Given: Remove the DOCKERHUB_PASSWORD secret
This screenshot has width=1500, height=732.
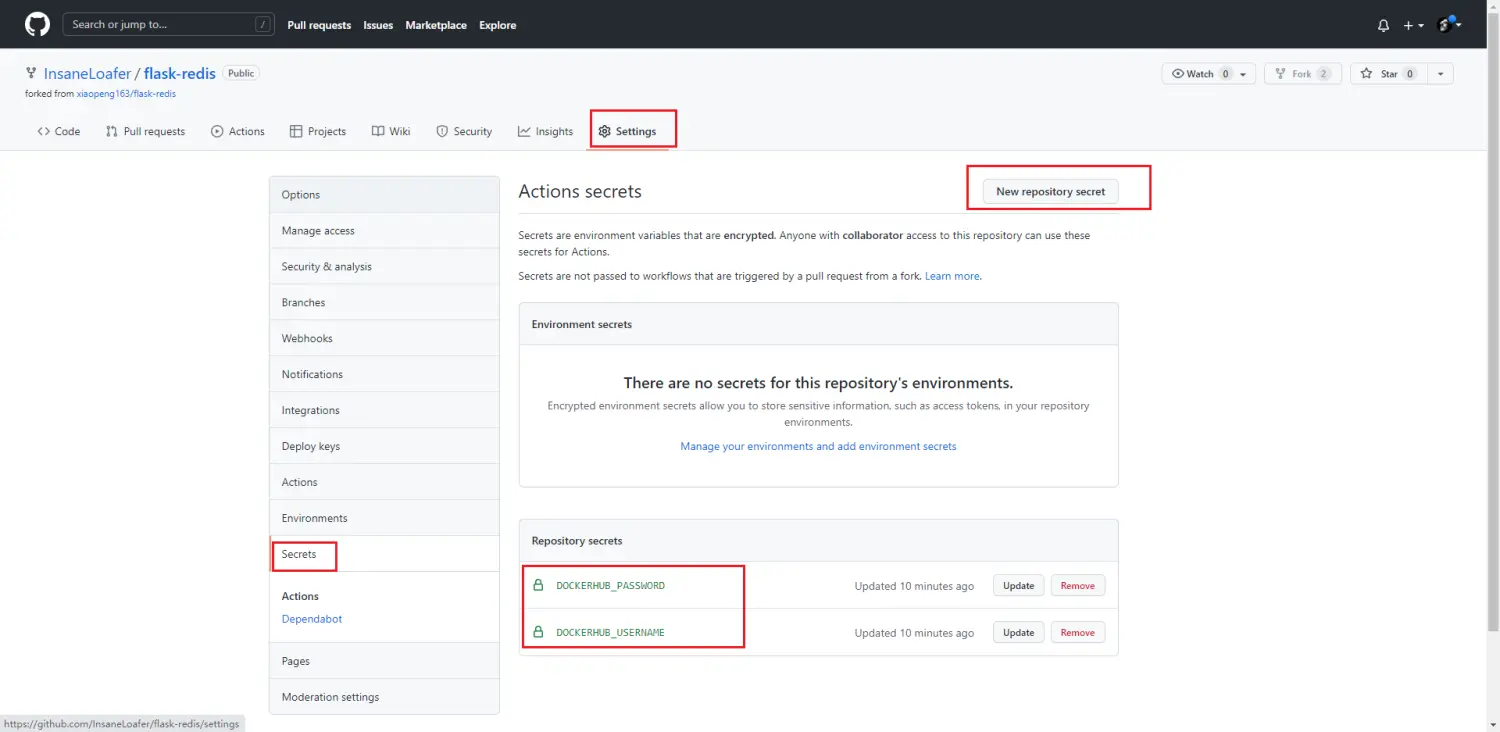Looking at the screenshot, I should pyautogui.click(x=1078, y=586).
